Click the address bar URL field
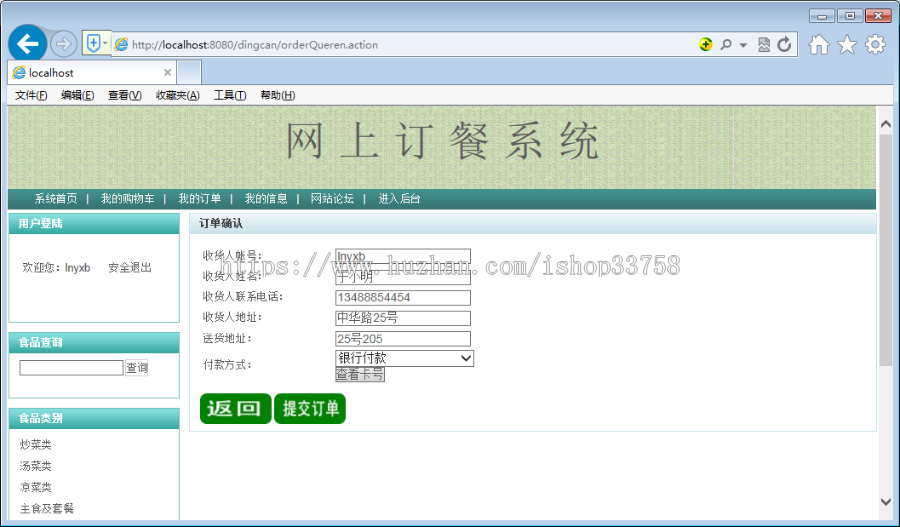The width and height of the screenshot is (900, 527). 402,45
